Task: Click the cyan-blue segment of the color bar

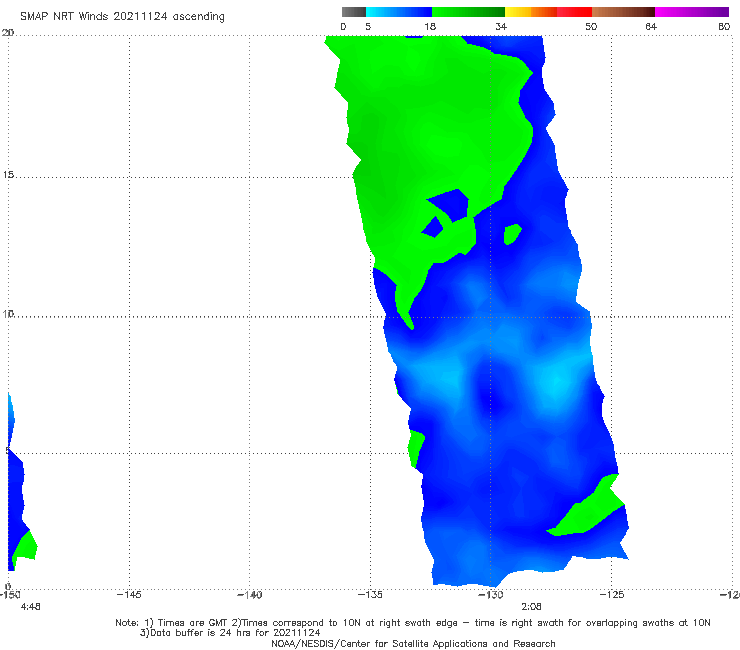Action: [x=399, y=12]
